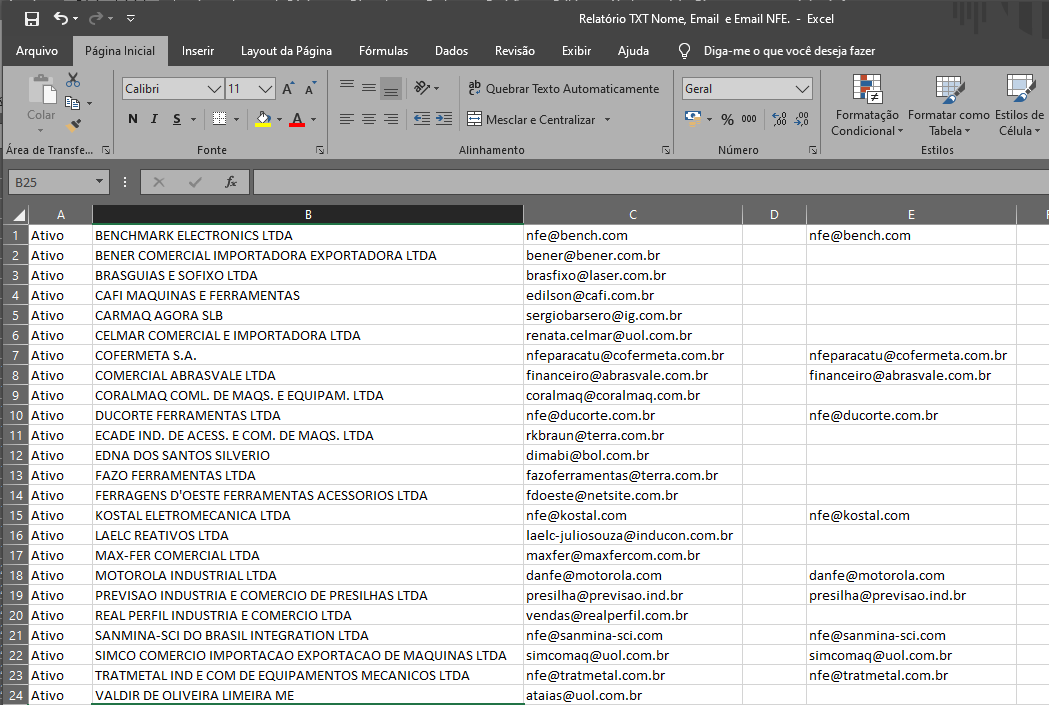Click Mesclar e Centralizar button
Image resolution: width=1049 pixels, height=705 pixels.
(x=531, y=120)
